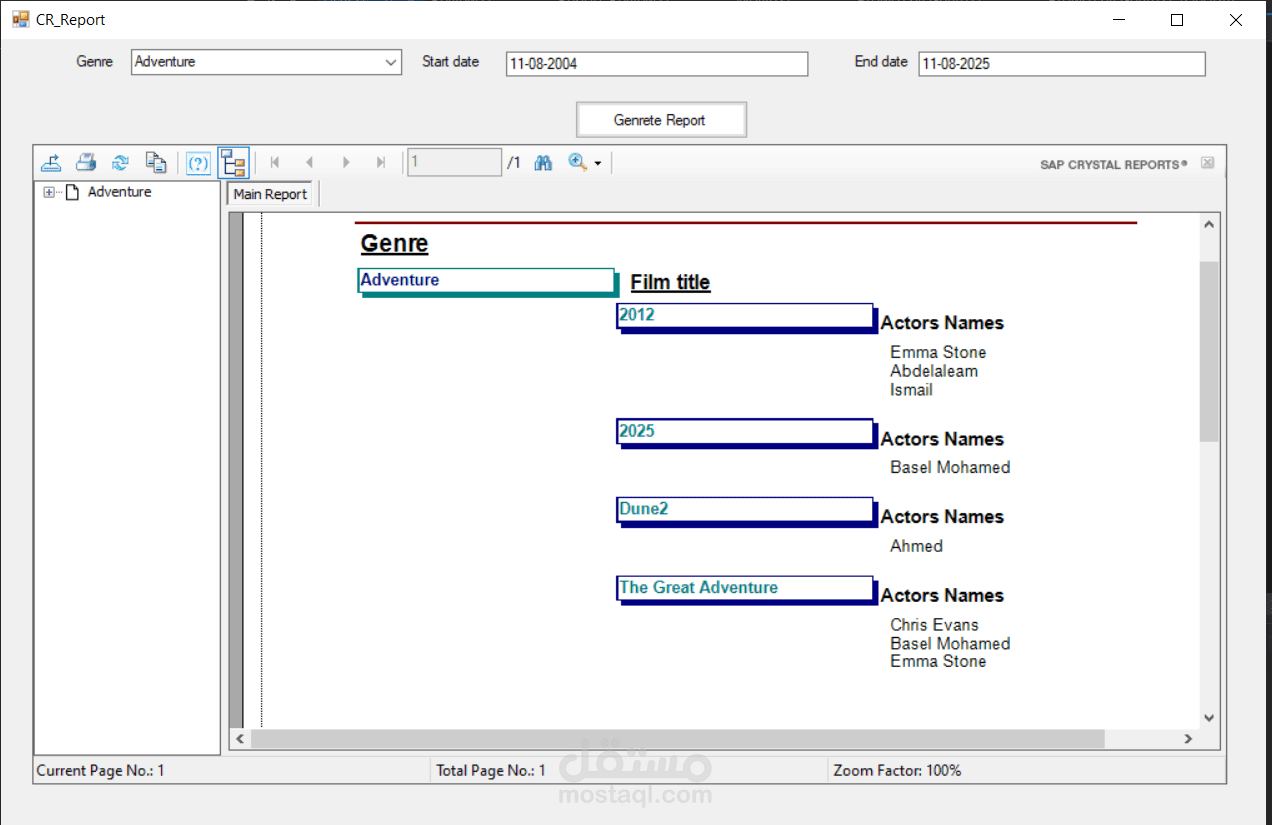Open the Genre combo box dropdown
Viewport: 1272px width, 825px height.
[391, 62]
